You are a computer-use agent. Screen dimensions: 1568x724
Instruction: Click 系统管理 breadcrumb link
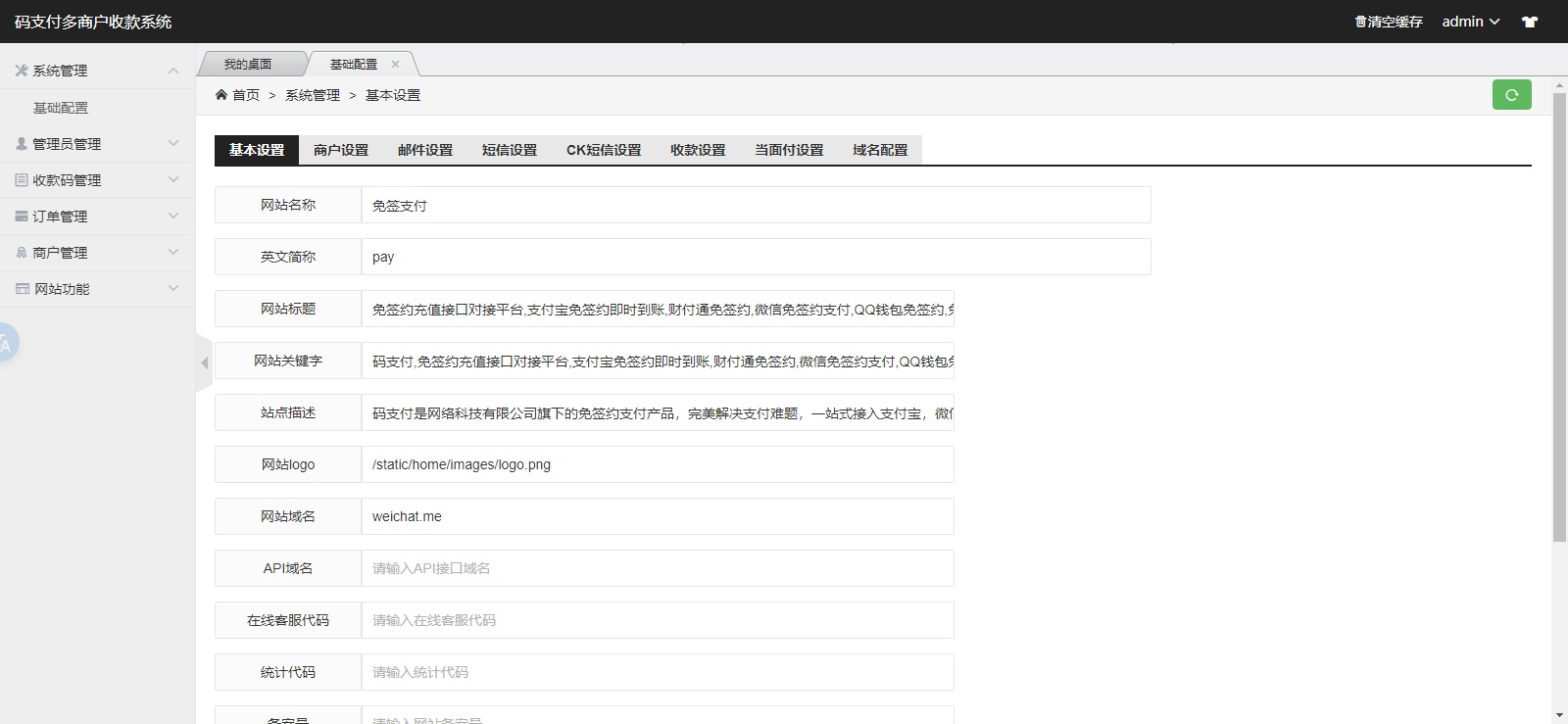point(313,95)
